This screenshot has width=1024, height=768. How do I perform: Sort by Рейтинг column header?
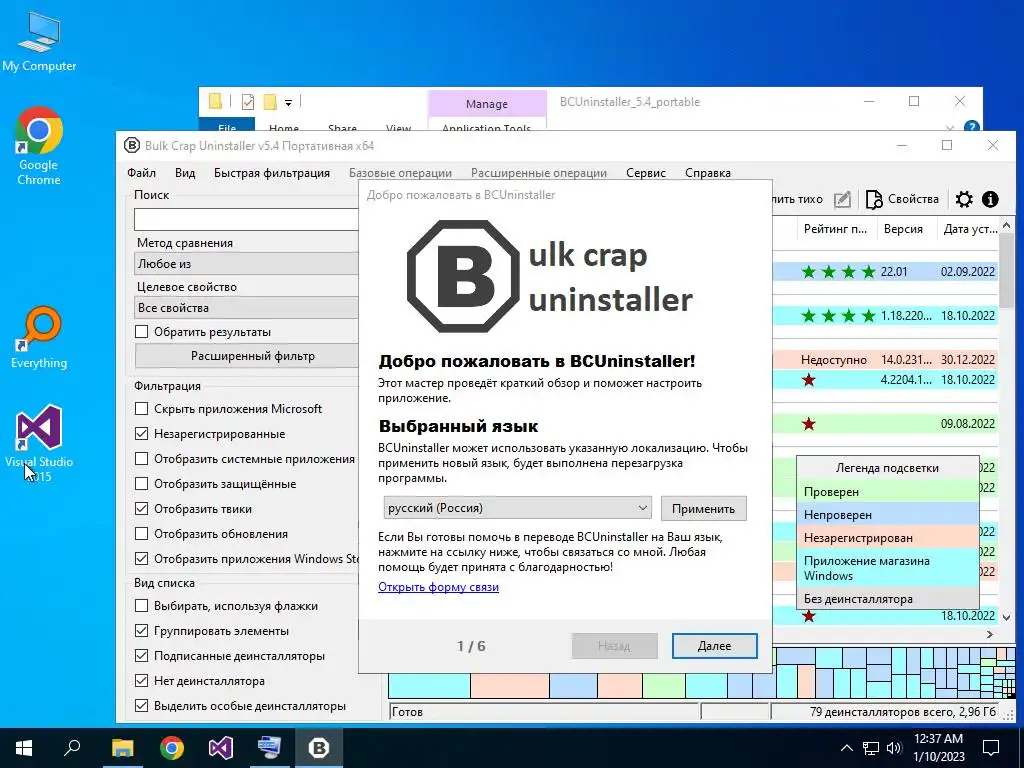(x=835, y=229)
